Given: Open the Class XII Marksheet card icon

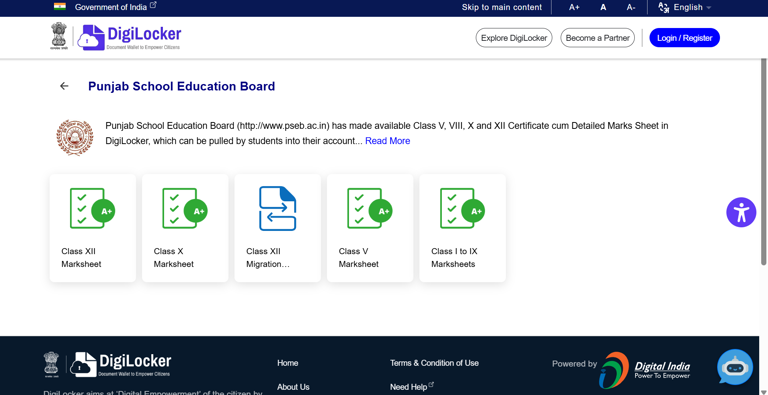Looking at the screenshot, I should [x=93, y=208].
